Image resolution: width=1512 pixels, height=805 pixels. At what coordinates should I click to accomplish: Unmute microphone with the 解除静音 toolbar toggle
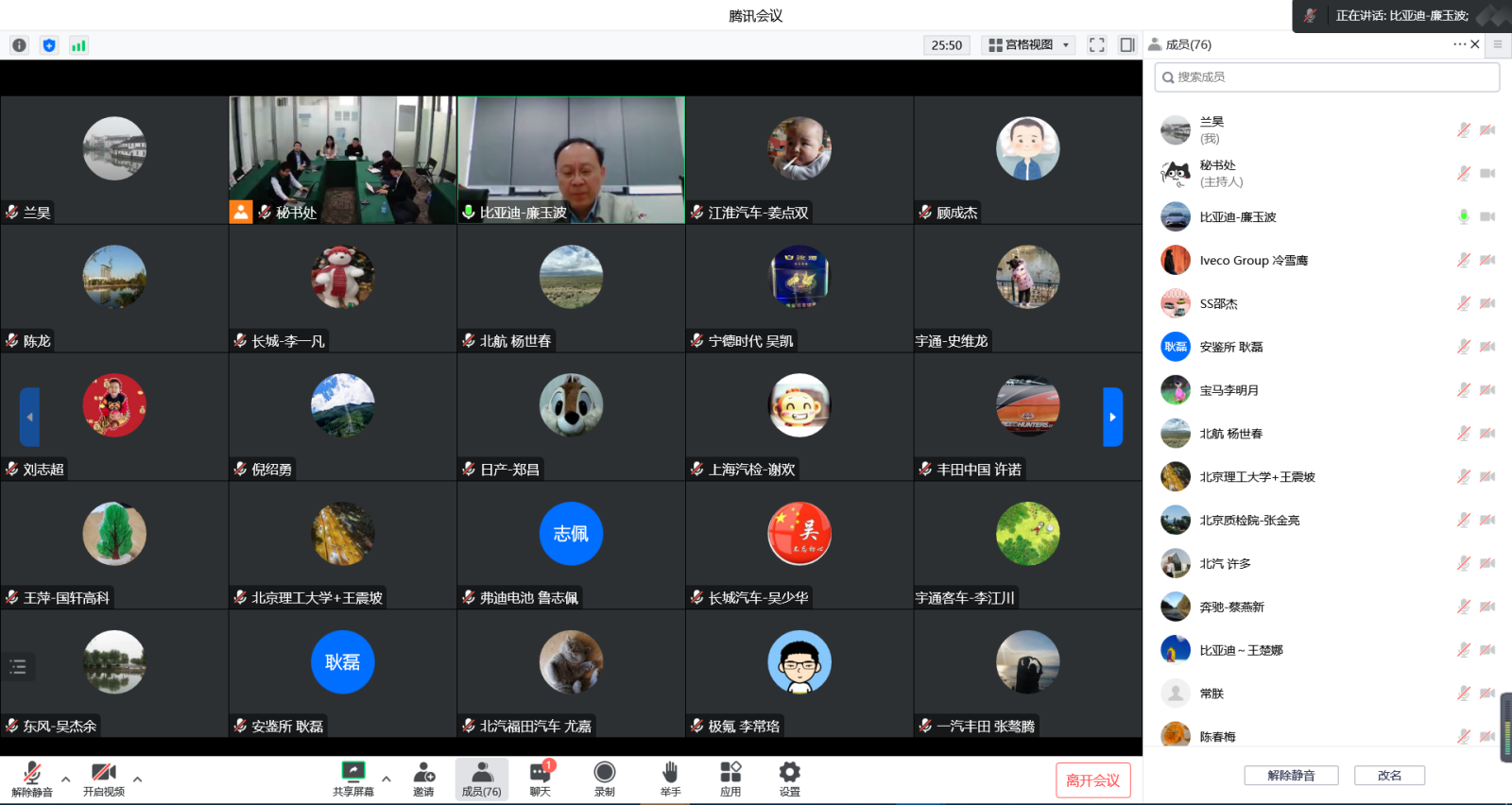pos(32,779)
